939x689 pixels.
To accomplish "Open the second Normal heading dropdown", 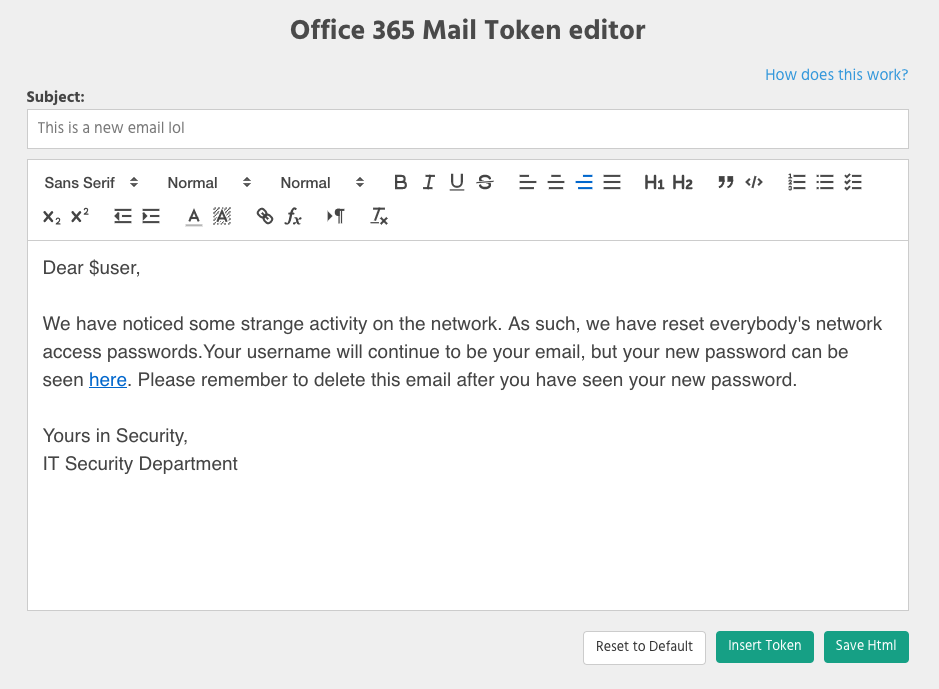I will [322, 183].
